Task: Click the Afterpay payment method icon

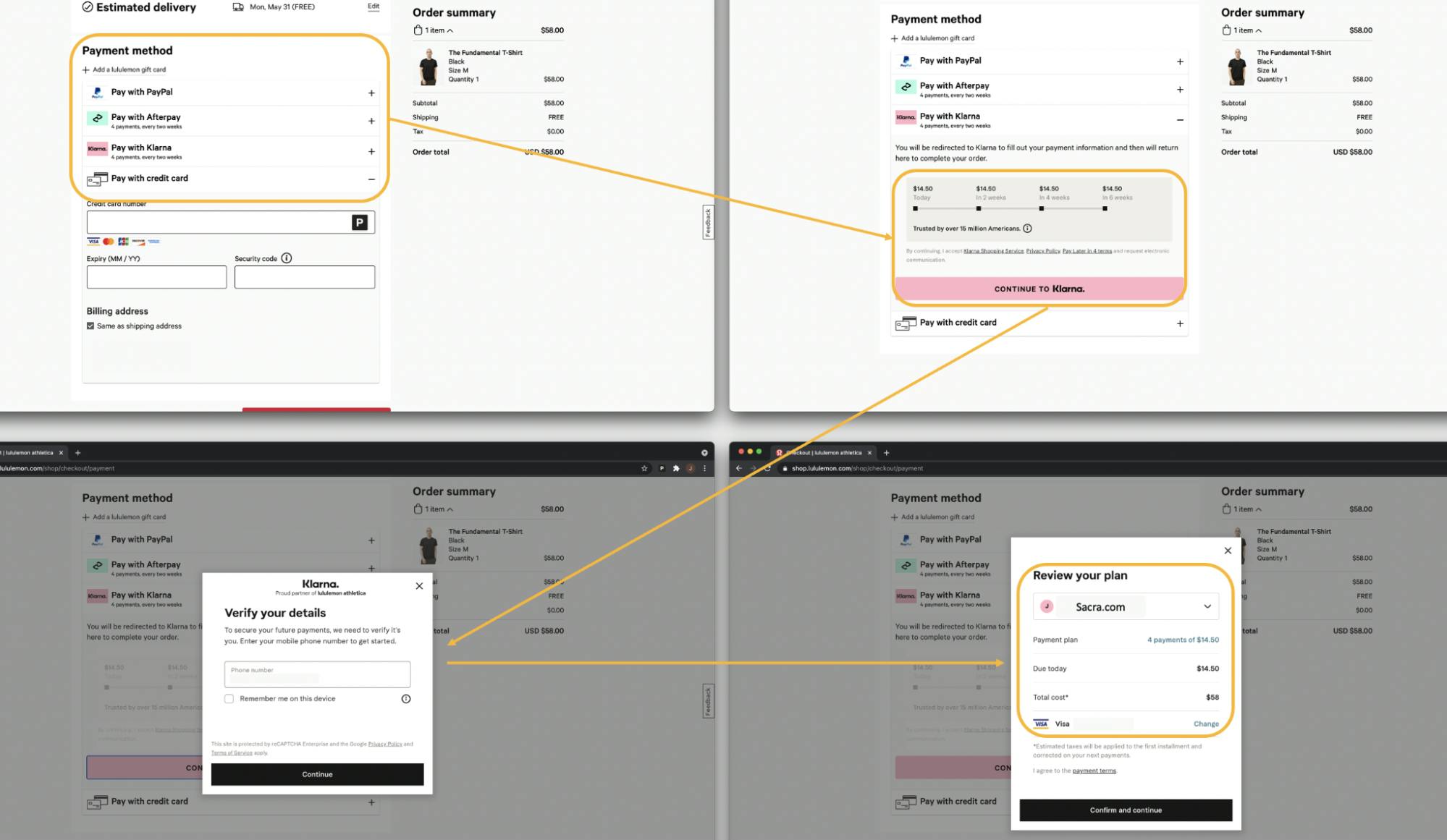Action: [97, 119]
